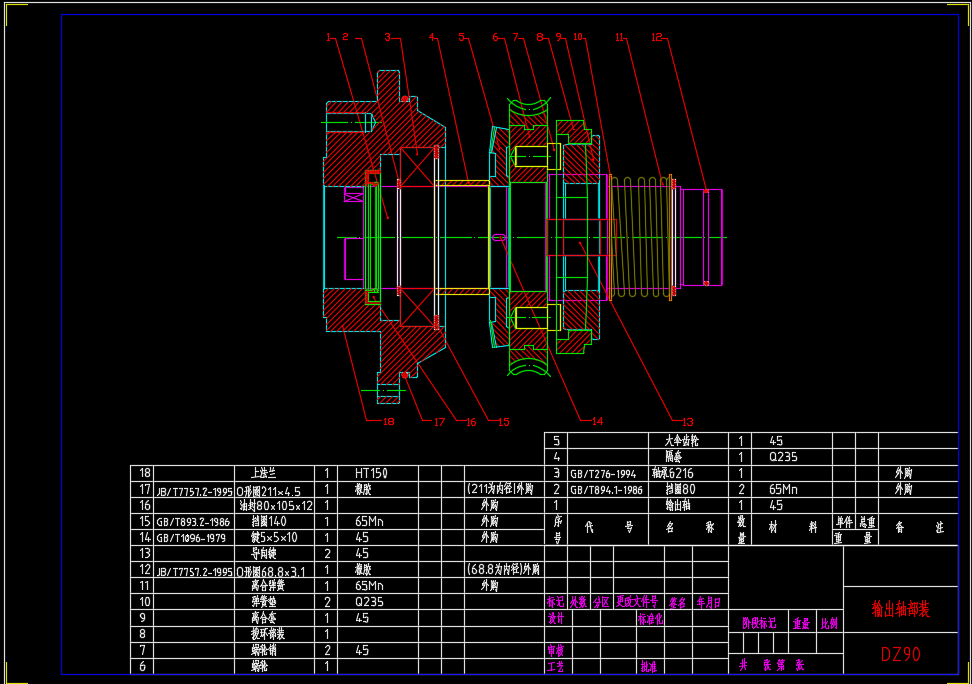Click the HT150 material cell
The width and height of the screenshot is (972, 684).
[x=370, y=473]
